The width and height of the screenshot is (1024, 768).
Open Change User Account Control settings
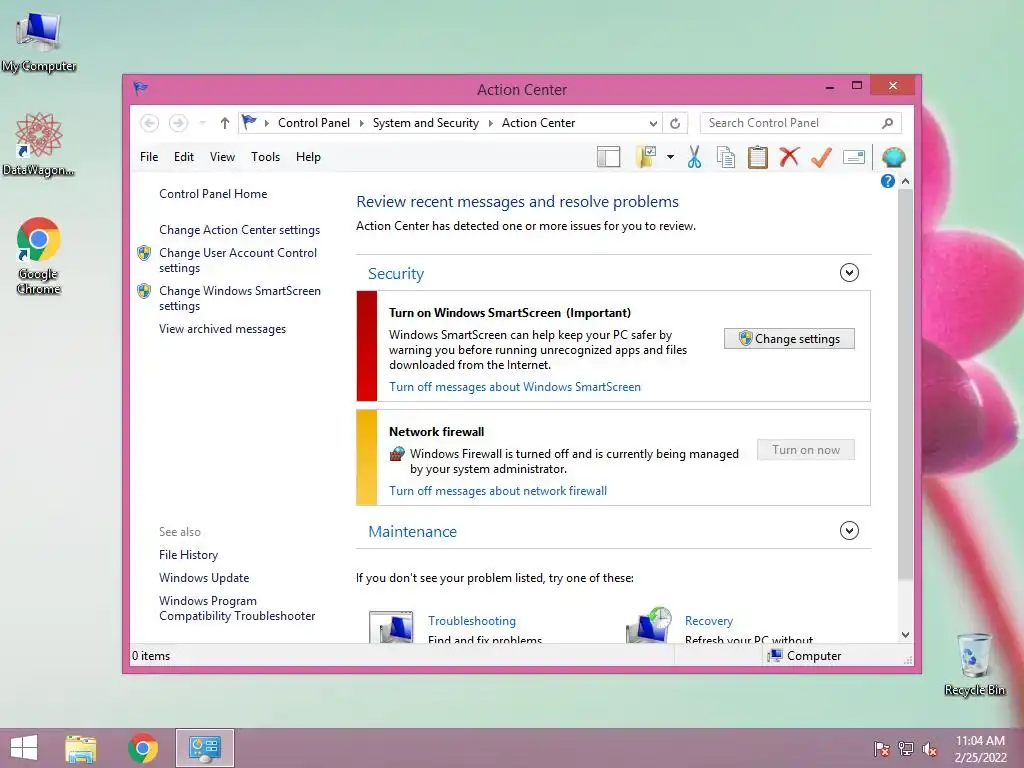coord(238,260)
